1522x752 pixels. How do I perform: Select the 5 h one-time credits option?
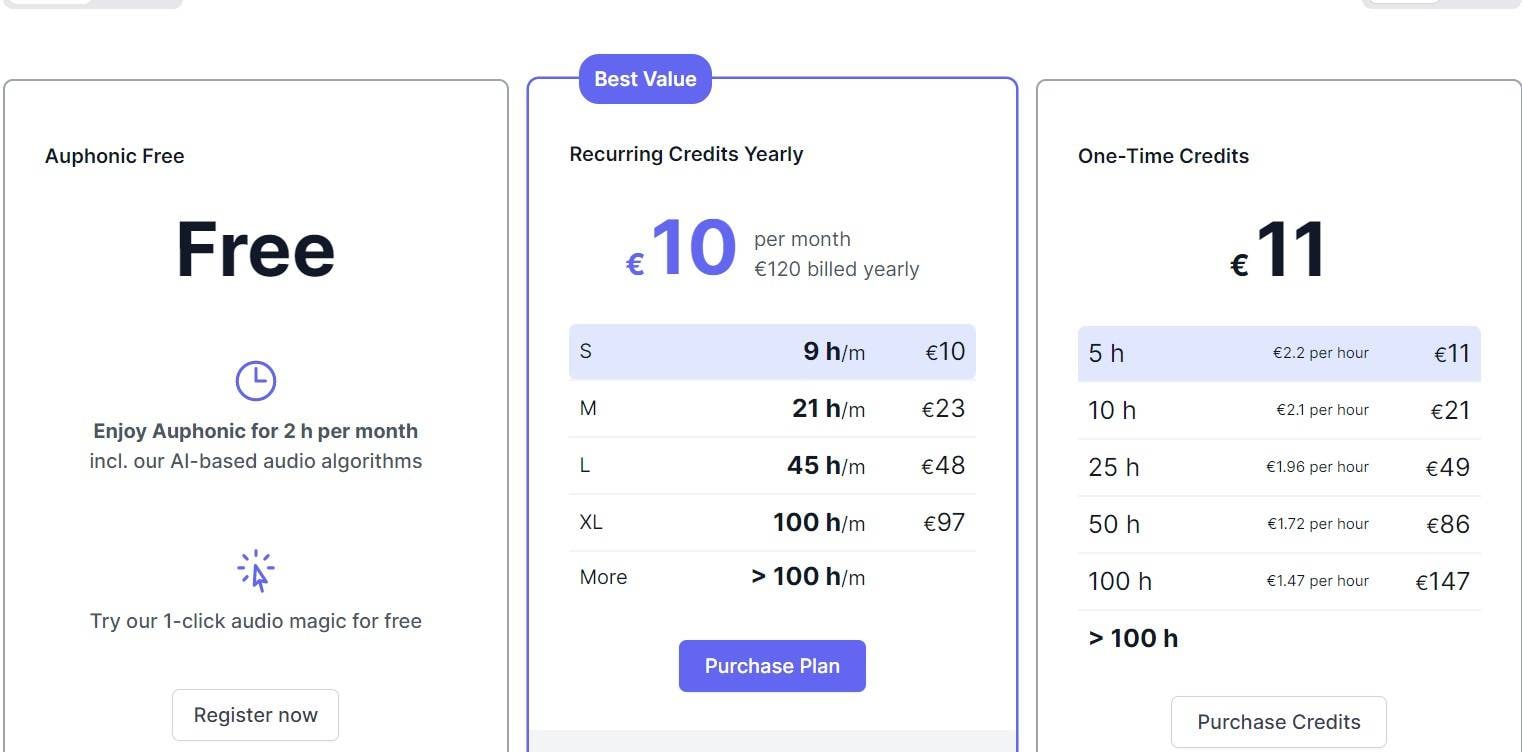point(1278,354)
